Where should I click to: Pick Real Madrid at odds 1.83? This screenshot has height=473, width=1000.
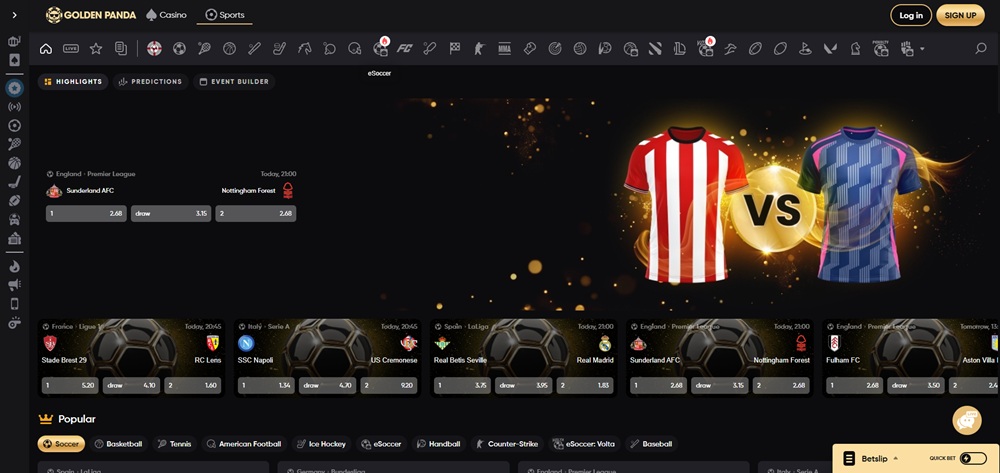point(585,385)
